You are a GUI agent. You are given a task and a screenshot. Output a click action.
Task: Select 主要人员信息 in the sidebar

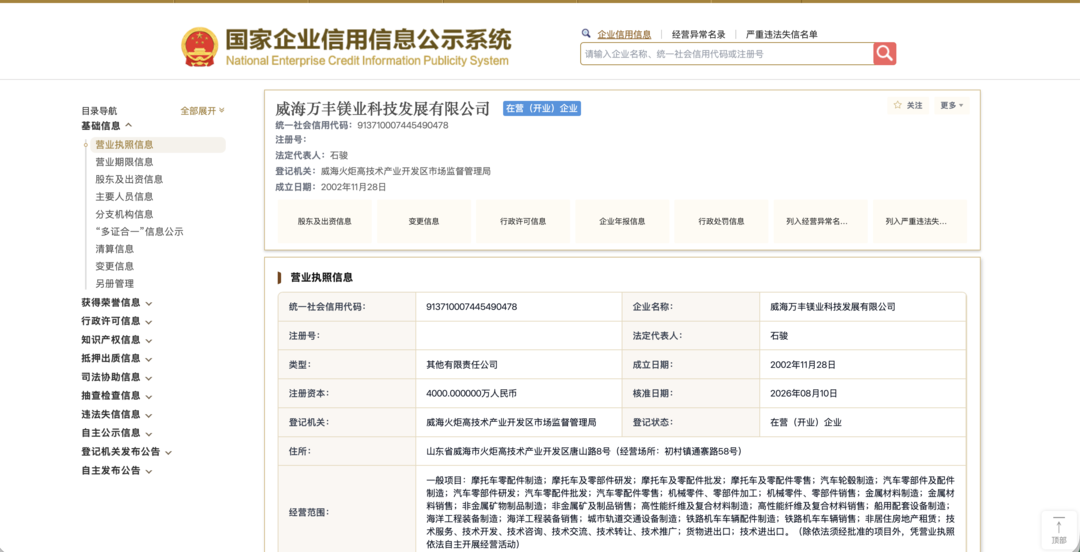coord(124,196)
